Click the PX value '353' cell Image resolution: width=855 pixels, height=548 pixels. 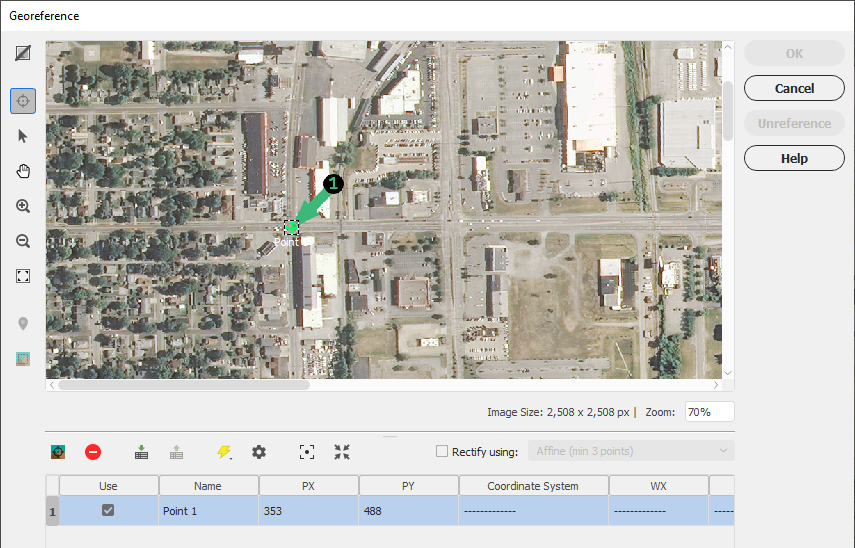308,511
